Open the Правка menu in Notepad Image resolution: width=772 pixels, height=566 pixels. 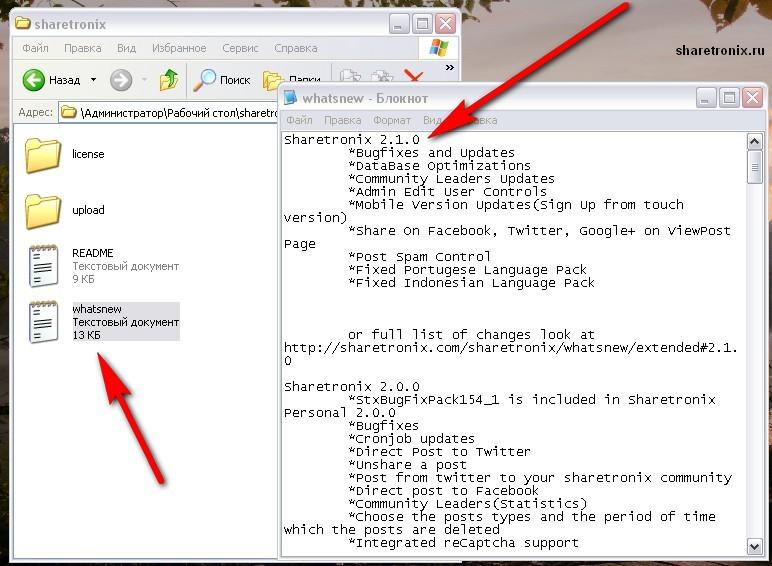343,120
